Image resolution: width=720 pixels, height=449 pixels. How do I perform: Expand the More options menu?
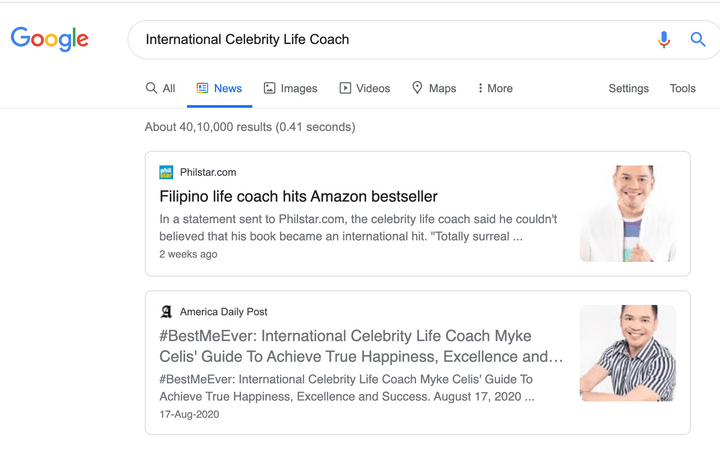(x=495, y=88)
